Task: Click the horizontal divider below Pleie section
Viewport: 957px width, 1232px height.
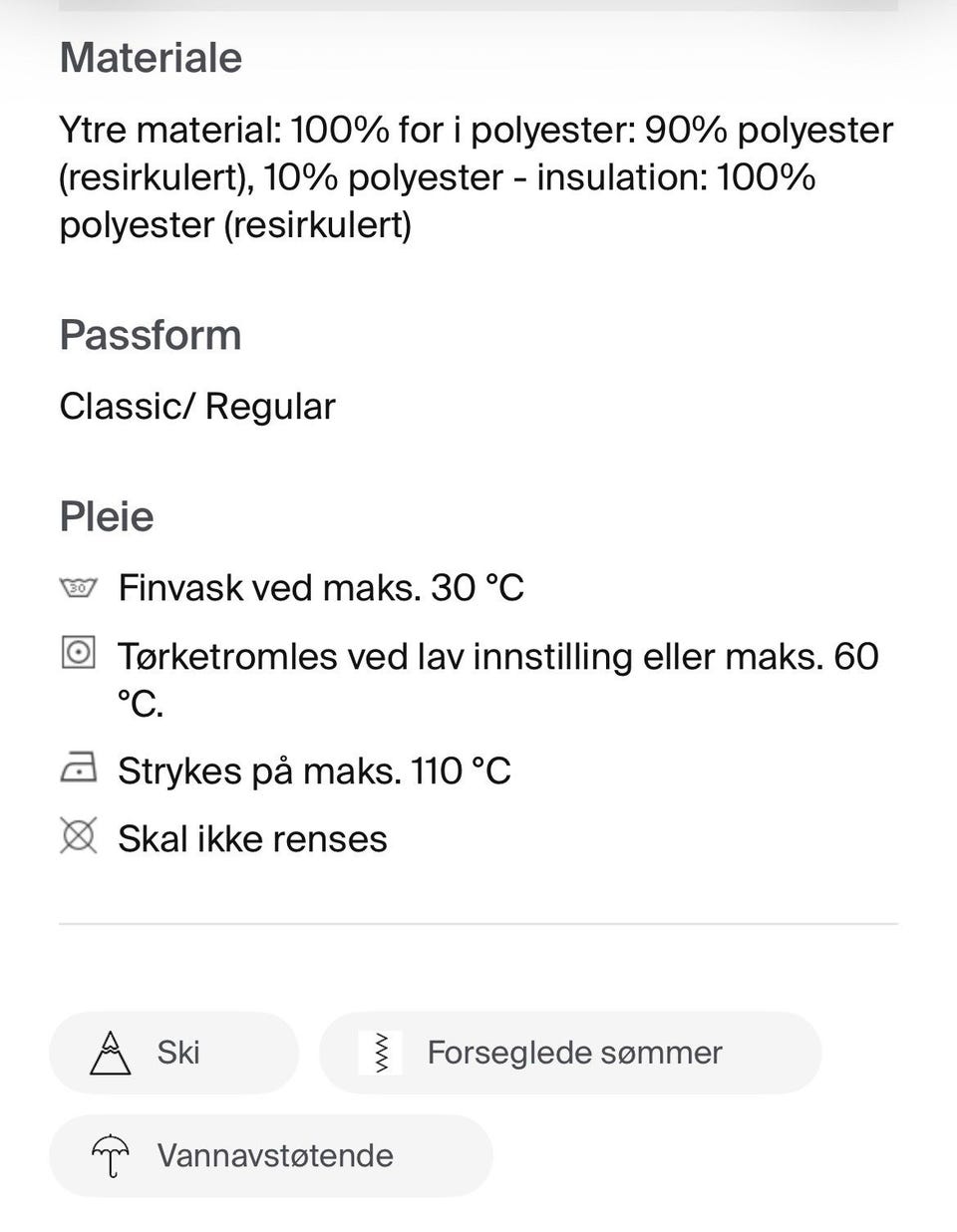Action: [x=478, y=924]
